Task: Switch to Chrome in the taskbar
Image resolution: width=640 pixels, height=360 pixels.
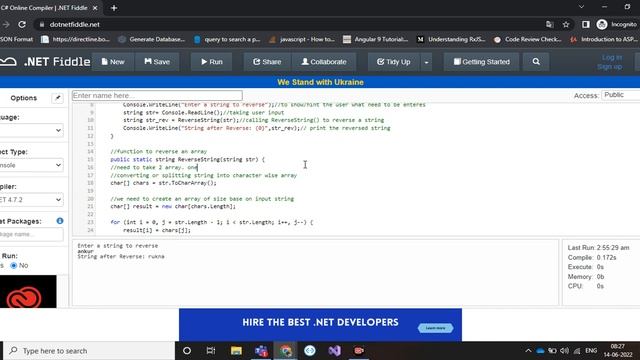Action: [x=285, y=351]
